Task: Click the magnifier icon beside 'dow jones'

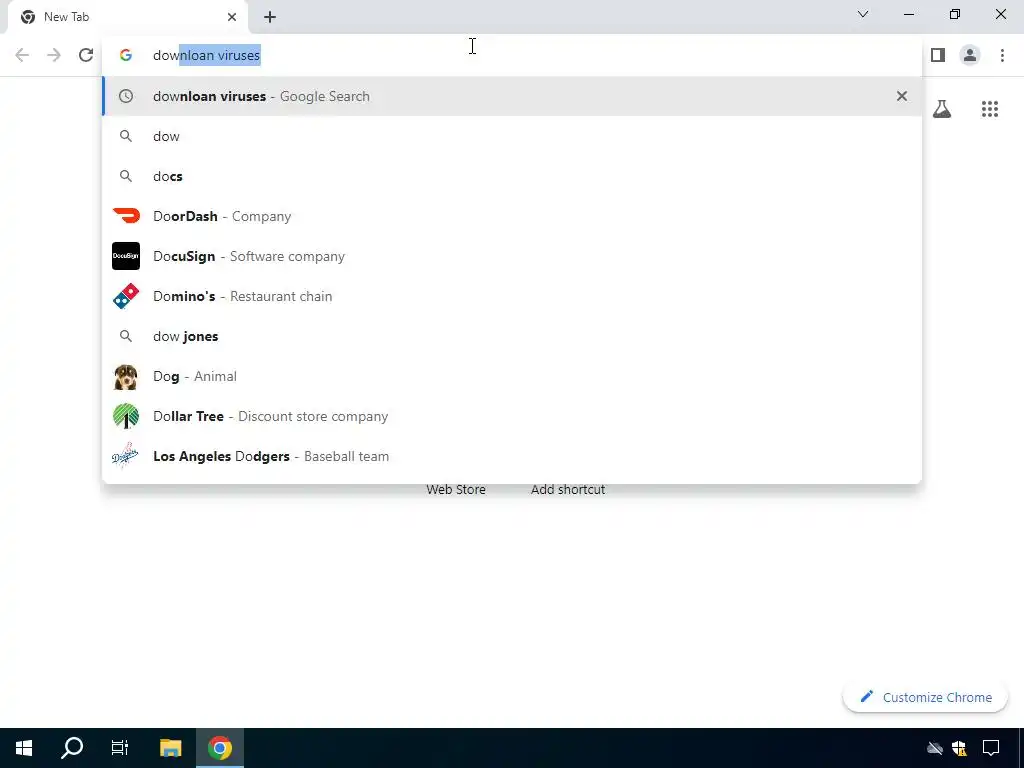Action: 126,336
